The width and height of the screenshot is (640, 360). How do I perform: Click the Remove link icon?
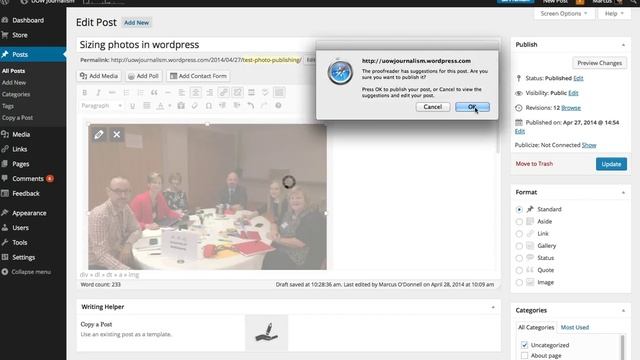coord(237,93)
